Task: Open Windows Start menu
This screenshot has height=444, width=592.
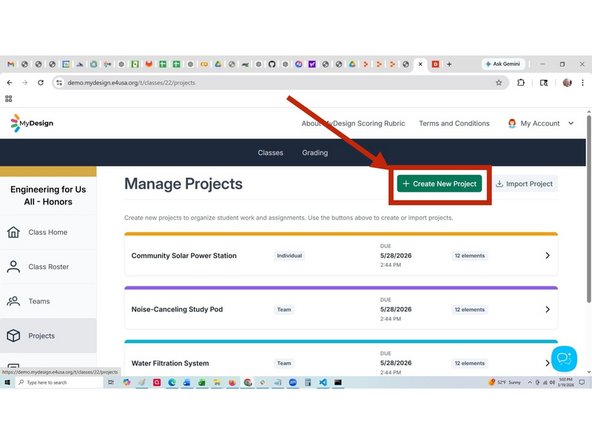Action: coord(7,382)
